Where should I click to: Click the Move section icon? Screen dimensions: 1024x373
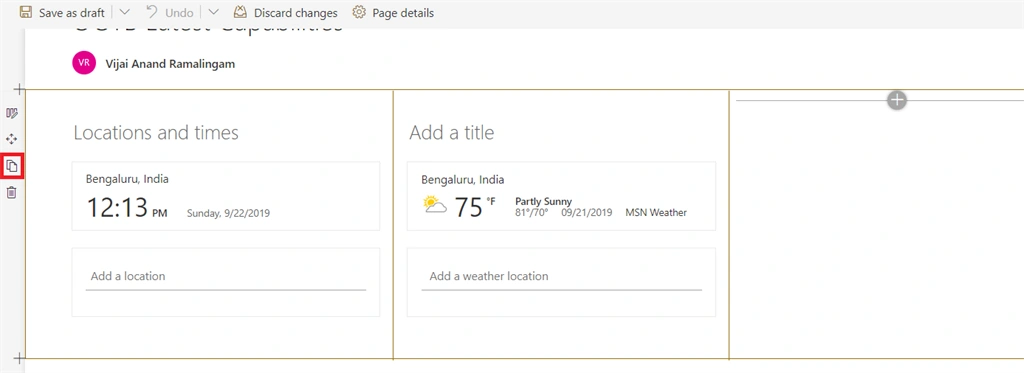[12, 139]
